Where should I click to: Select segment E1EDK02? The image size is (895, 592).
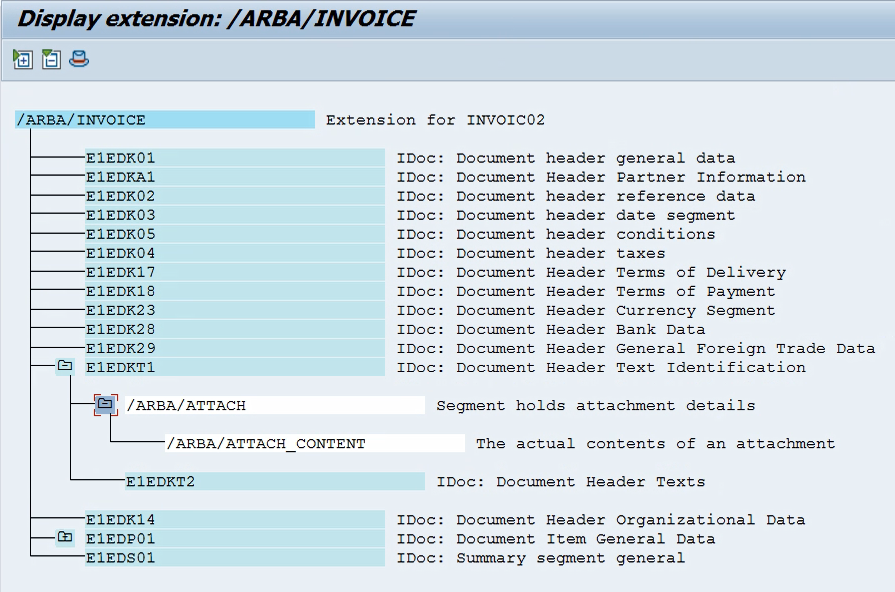pos(235,196)
